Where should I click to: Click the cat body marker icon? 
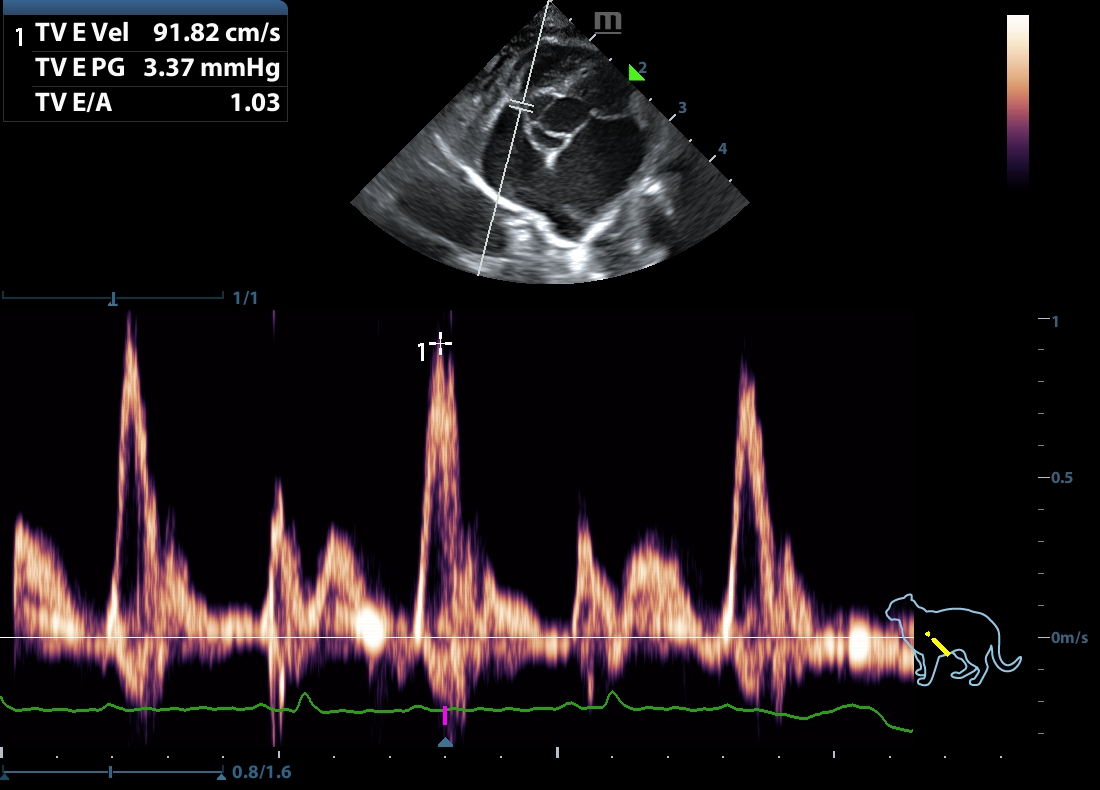[952, 640]
